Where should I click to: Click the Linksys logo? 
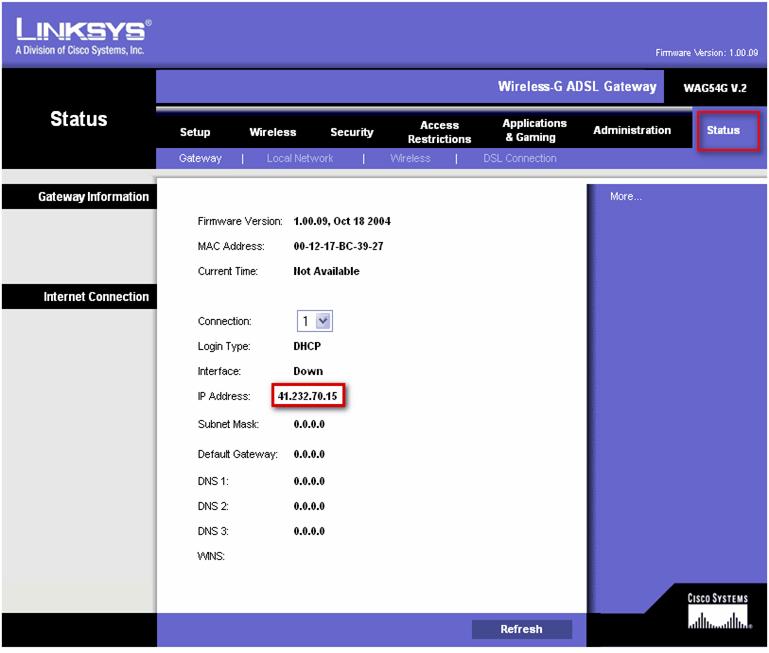(83, 36)
